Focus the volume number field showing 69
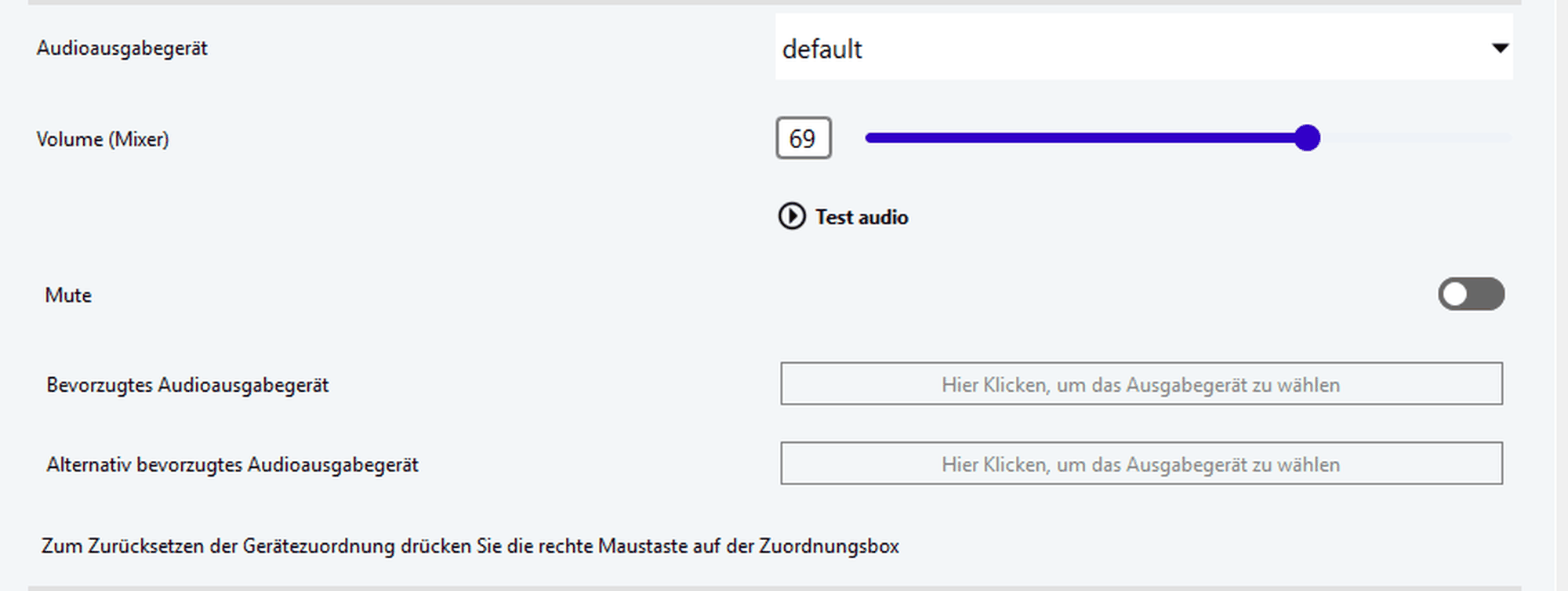This screenshot has width=1568, height=591. click(x=803, y=138)
